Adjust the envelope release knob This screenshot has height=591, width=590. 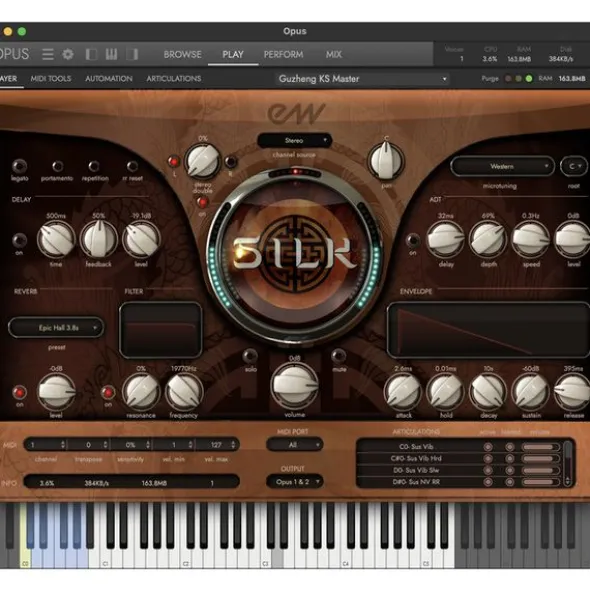tap(573, 392)
